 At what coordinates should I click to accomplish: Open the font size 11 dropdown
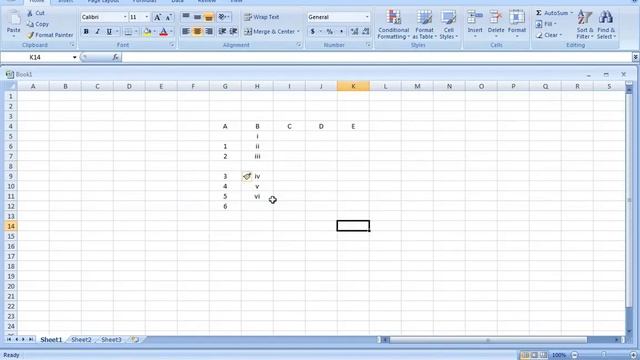click(x=147, y=17)
